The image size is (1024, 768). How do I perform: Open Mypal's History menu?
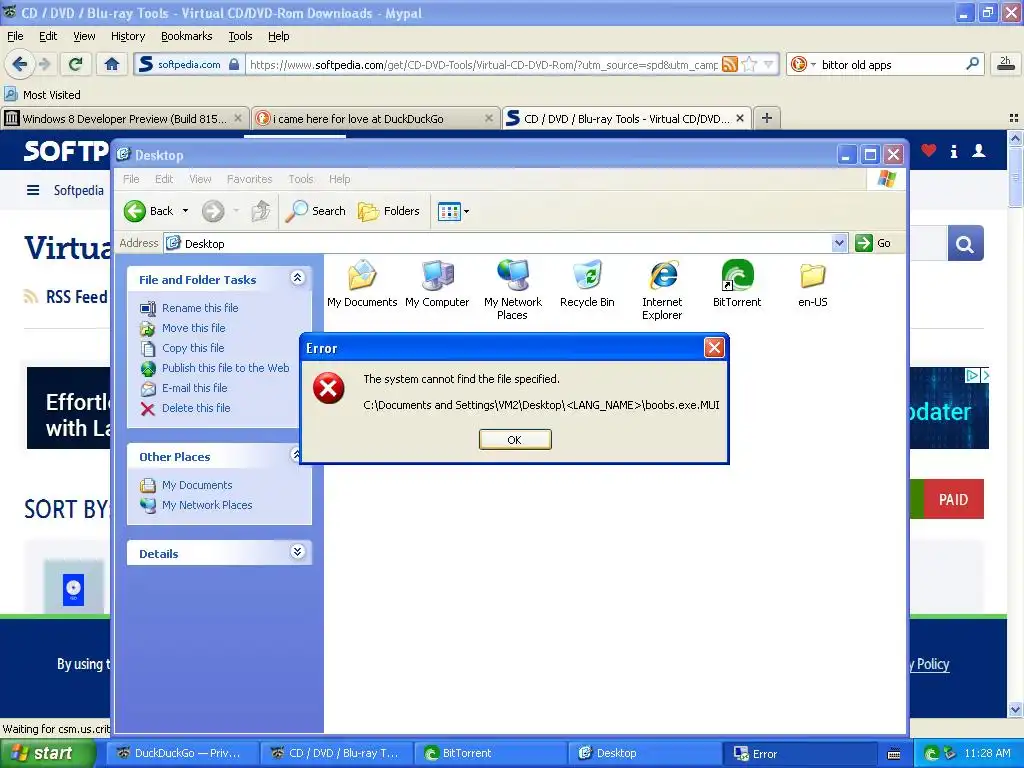pyautogui.click(x=128, y=37)
